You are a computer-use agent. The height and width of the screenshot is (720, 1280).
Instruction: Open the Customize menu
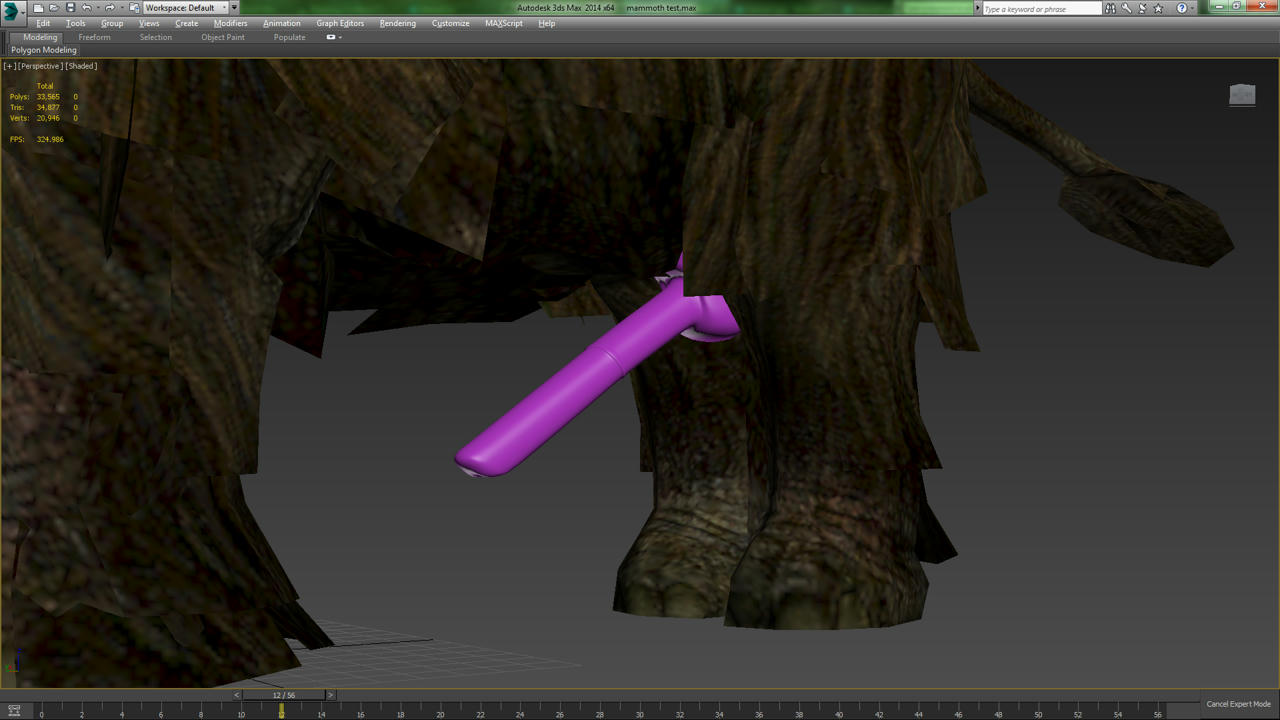[450, 23]
